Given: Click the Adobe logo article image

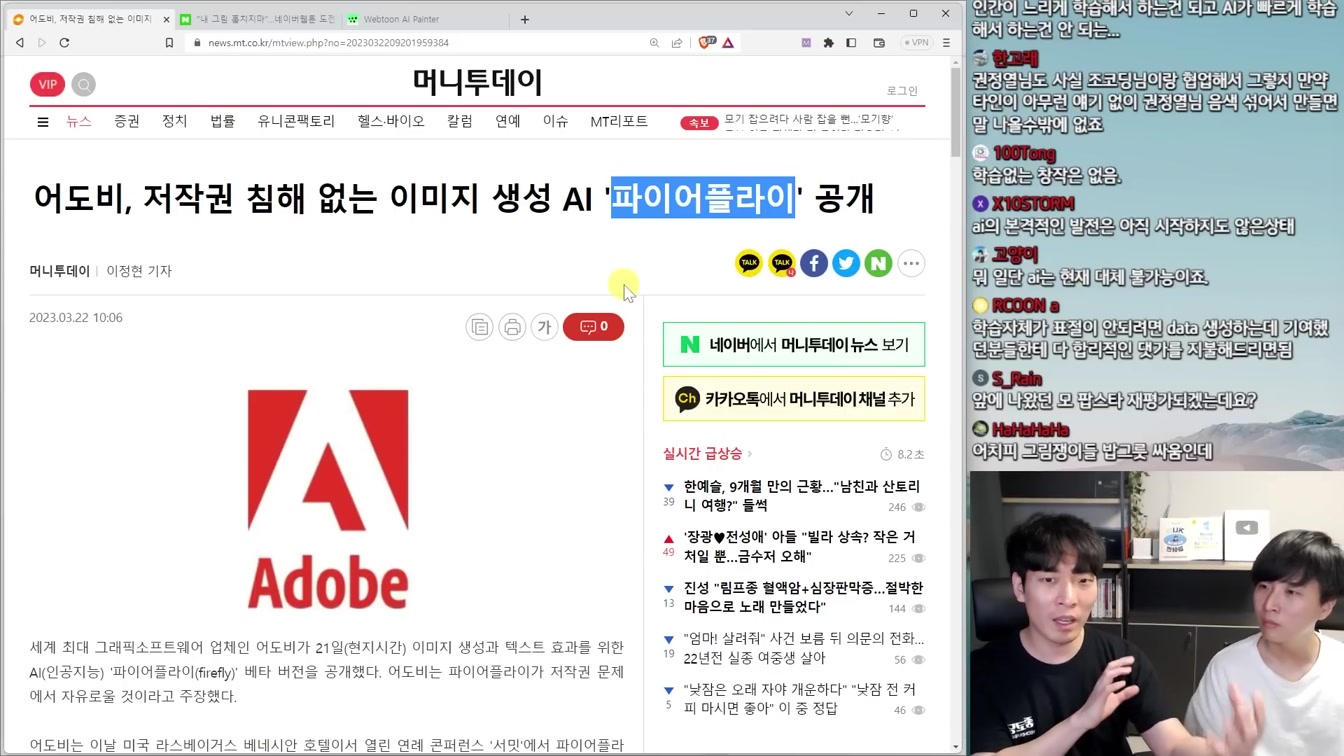Looking at the screenshot, I should (x=328, y=499).
